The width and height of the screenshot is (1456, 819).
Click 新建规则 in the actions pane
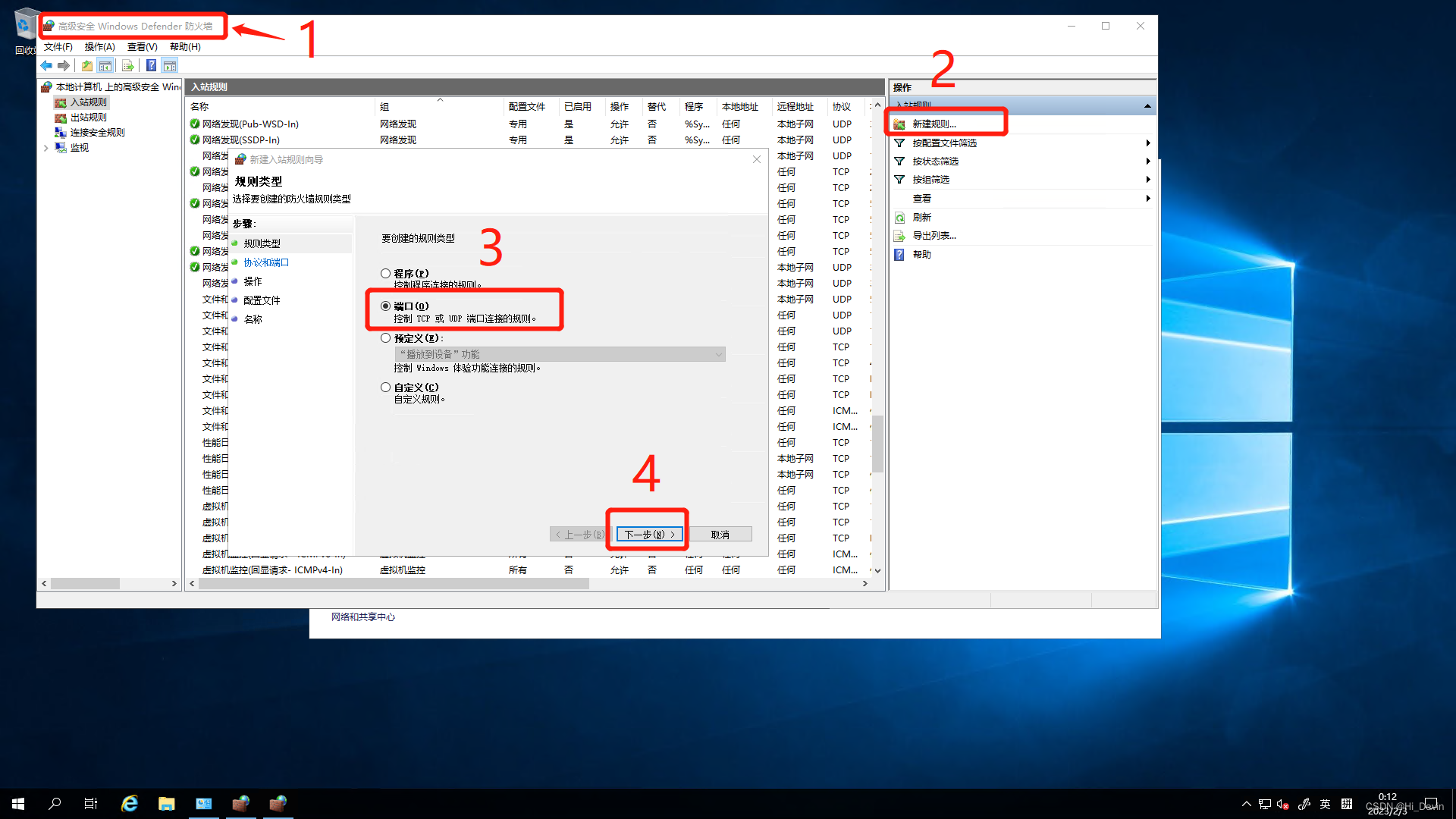934,124
